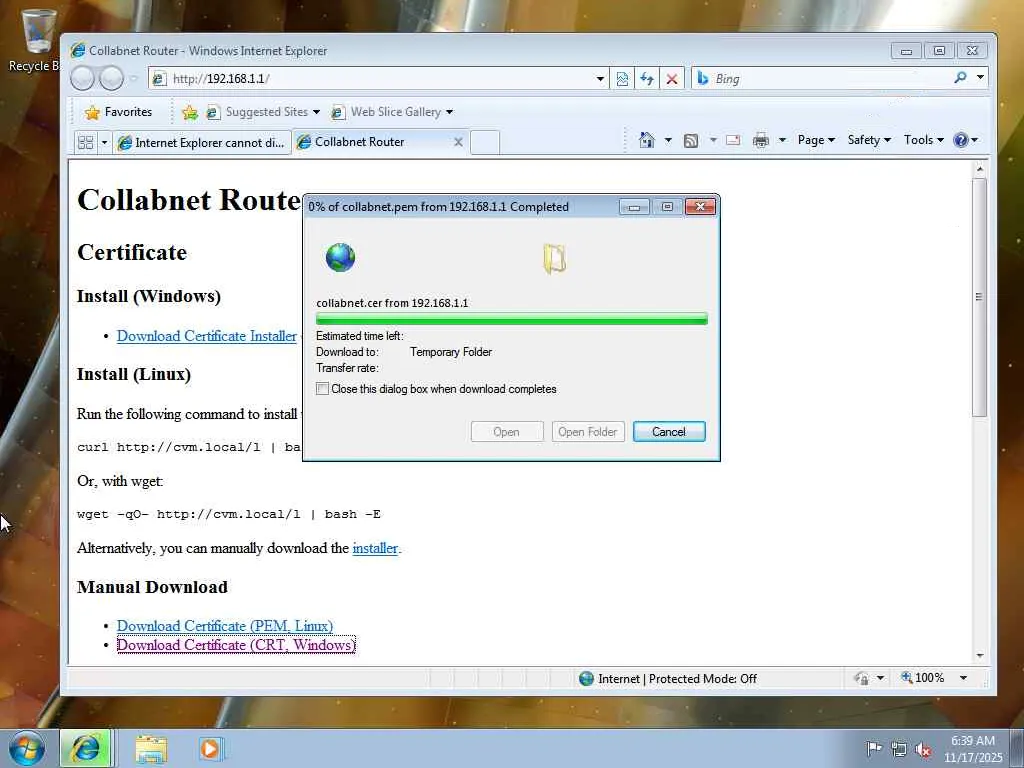Click the IE Back navigation button
The width and height of the screenshot is (1024, 768).
tap(82, 78)
